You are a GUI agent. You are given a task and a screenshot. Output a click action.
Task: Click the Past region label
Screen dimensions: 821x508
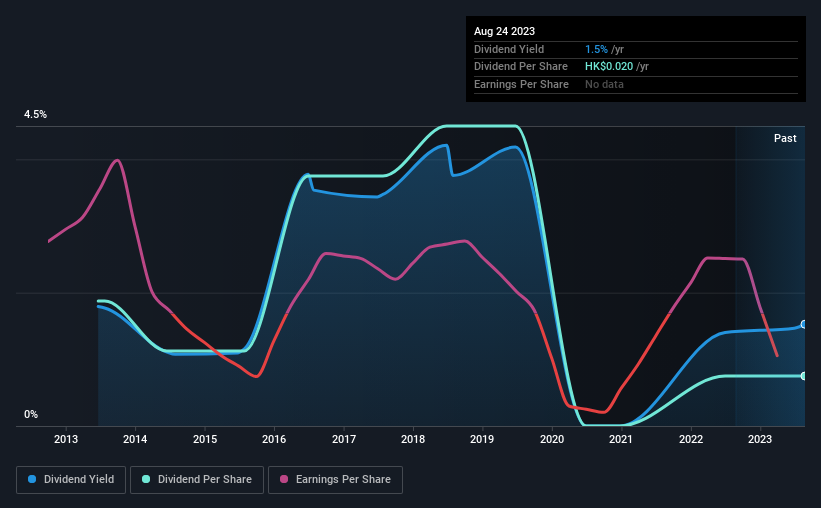click(785, 138)
